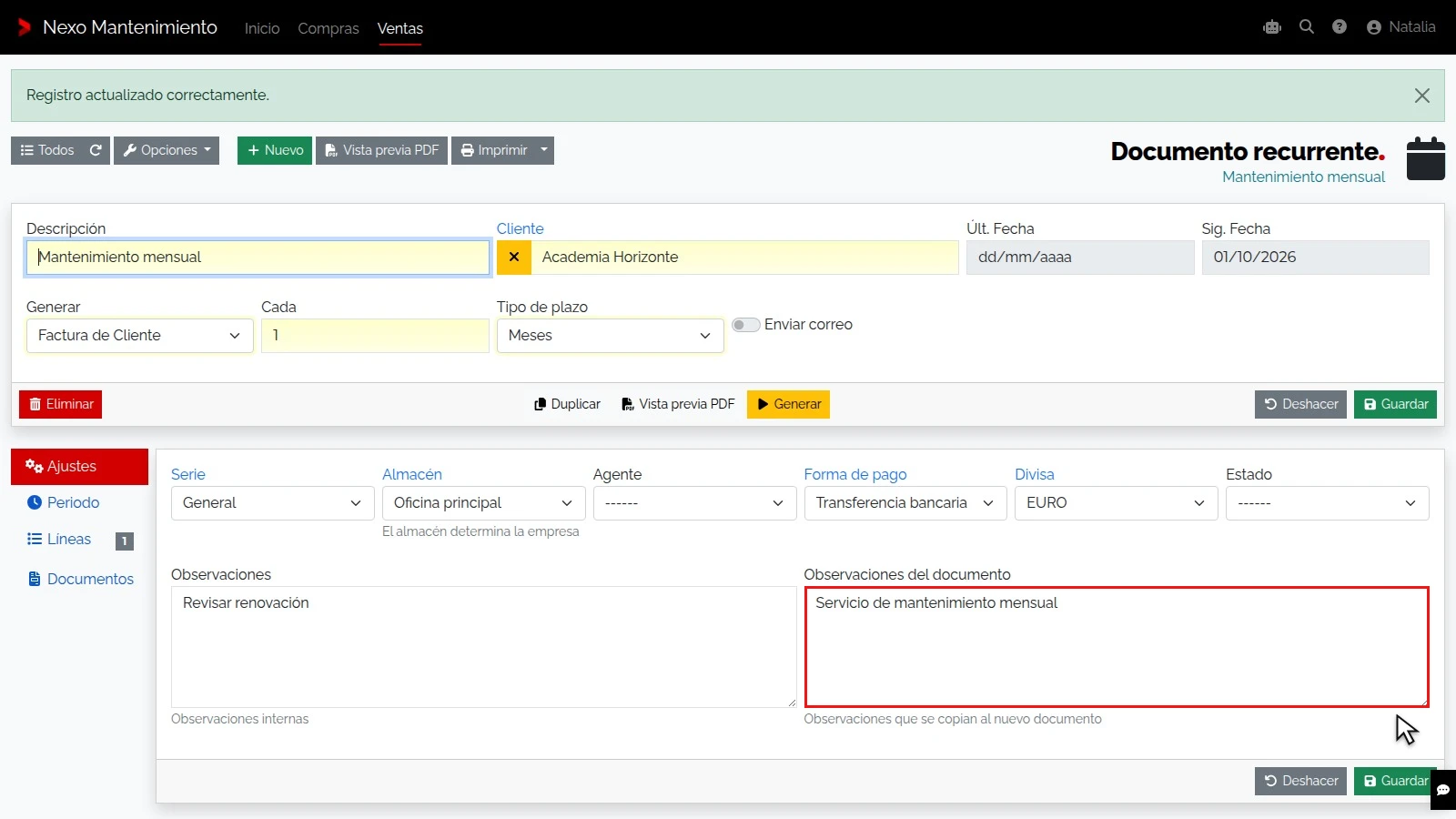1456x819 pixels.
Task: Open the Estado dropdown
Action: pyautogui.click(x=1328, y=503)
